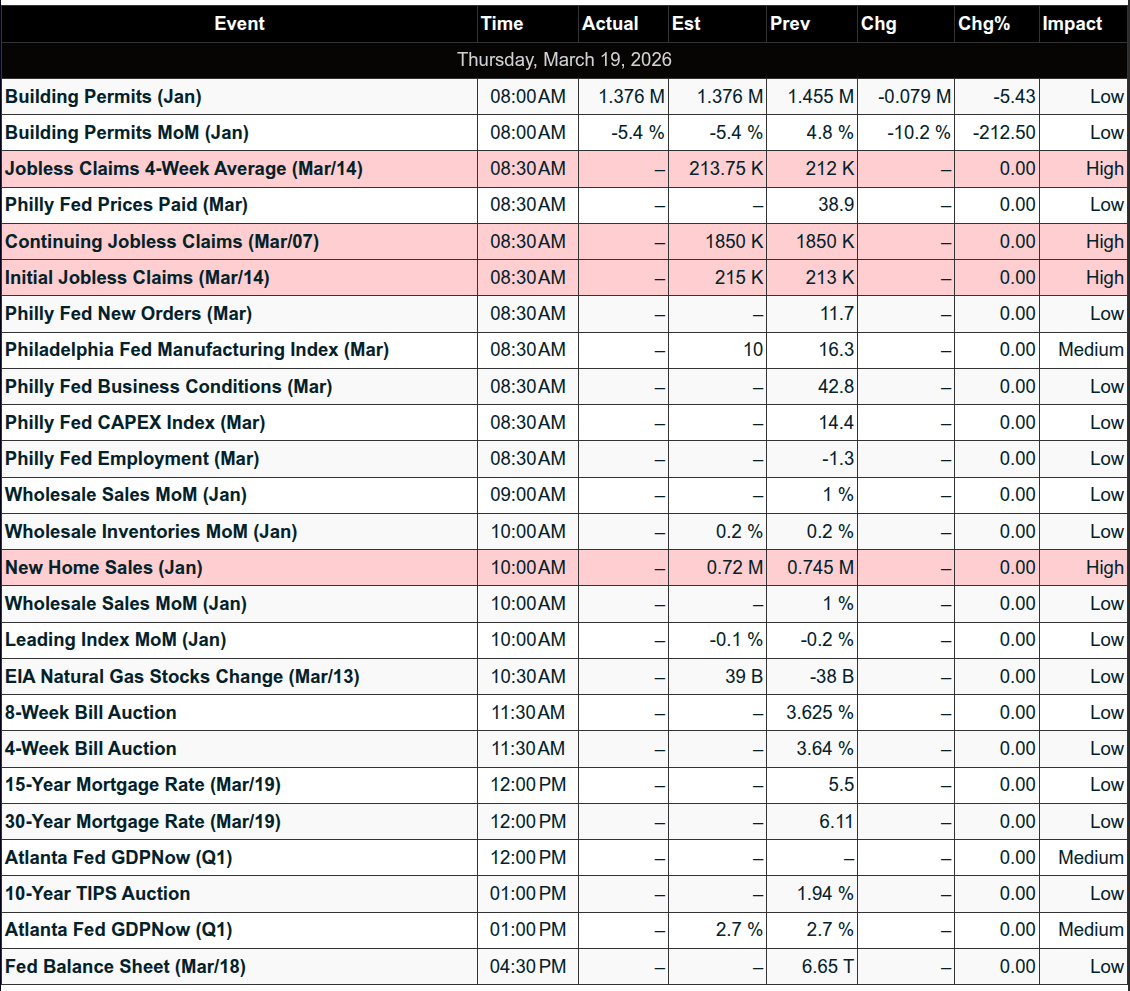Sort by the Time column header
This screenshot has width=1130, height=991.
tap(502, 24)
